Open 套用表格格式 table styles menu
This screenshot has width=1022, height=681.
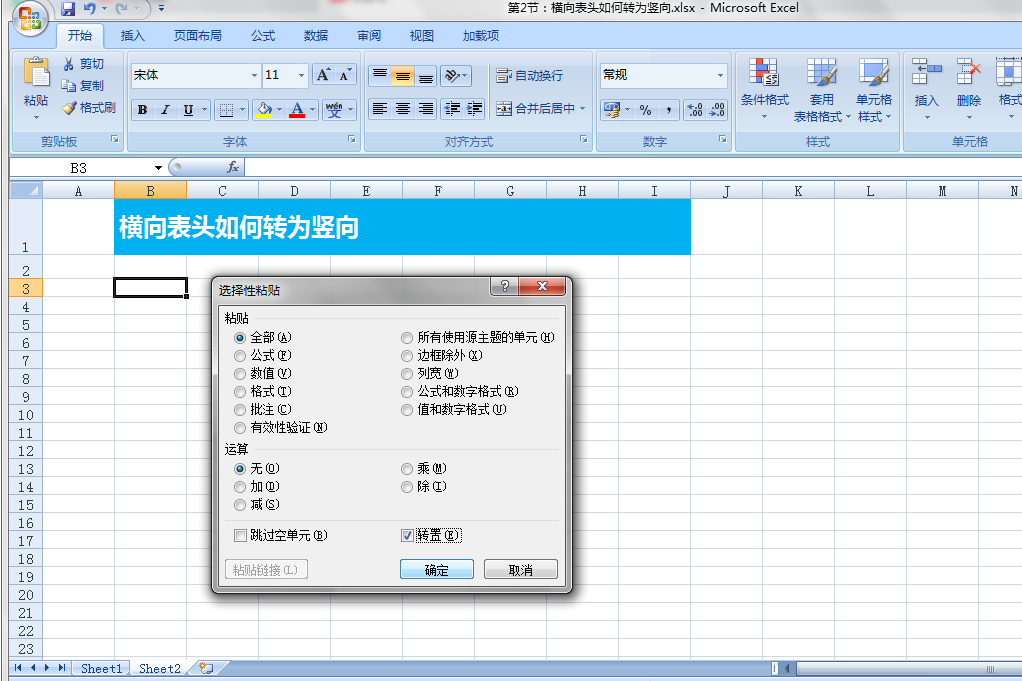[x=821, y=90]
